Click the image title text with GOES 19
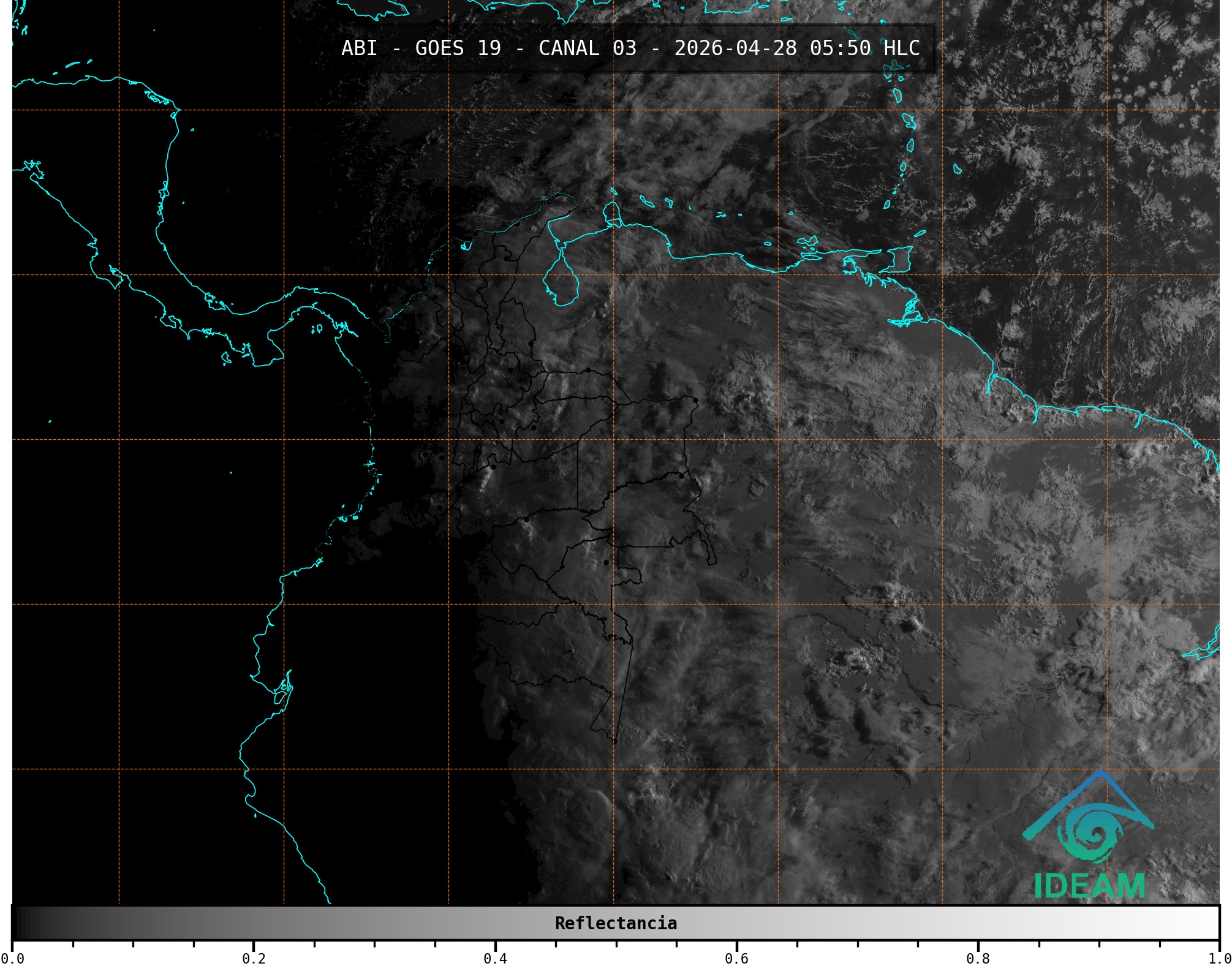This screenshot has height=966, width=1232. click(458, 48)
